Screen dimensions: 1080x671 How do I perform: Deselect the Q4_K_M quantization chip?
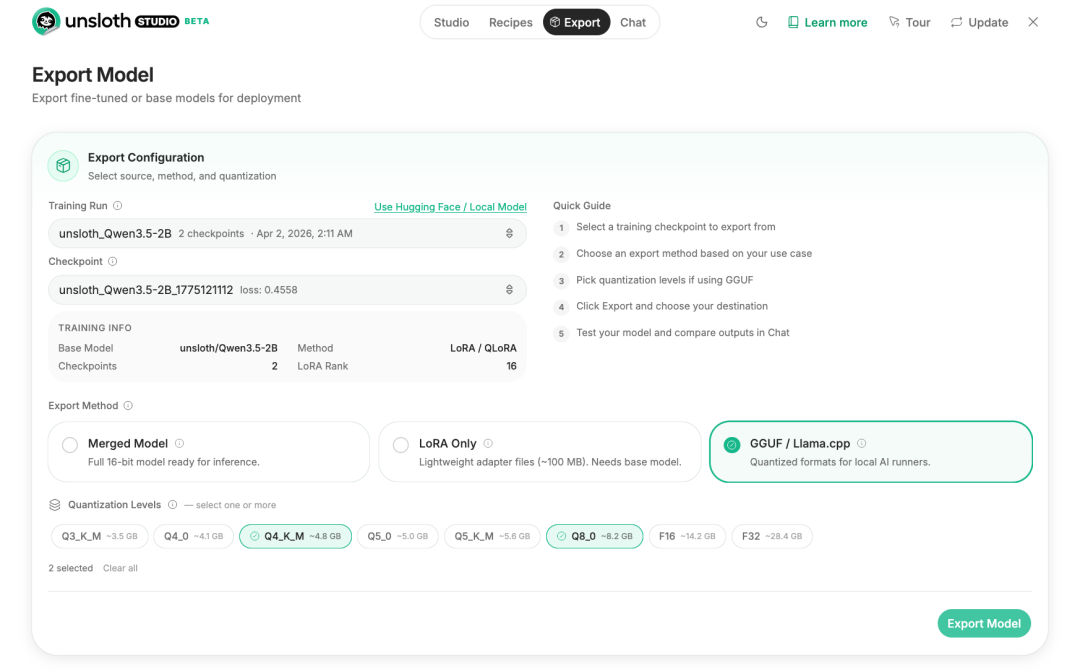coord(295,536)
